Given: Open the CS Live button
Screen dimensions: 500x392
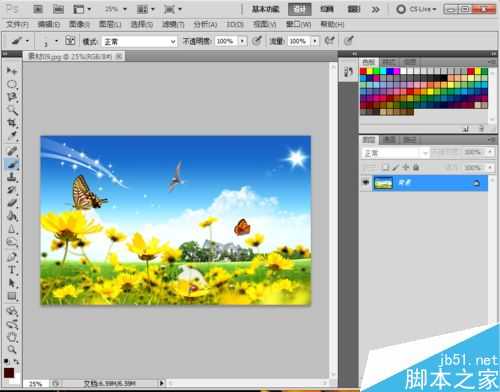Looking at the screenshot, I should coord(416,9).
